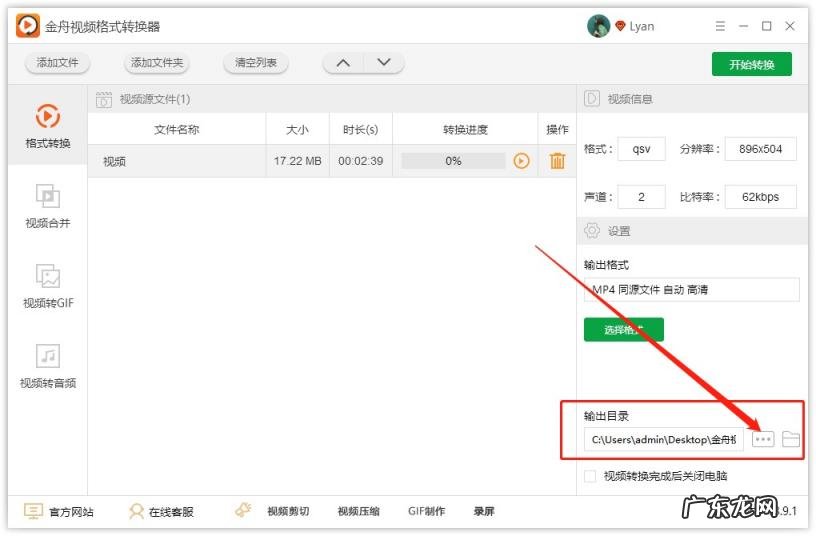Click the 输出格式 MP4 field

coord(691,290)
